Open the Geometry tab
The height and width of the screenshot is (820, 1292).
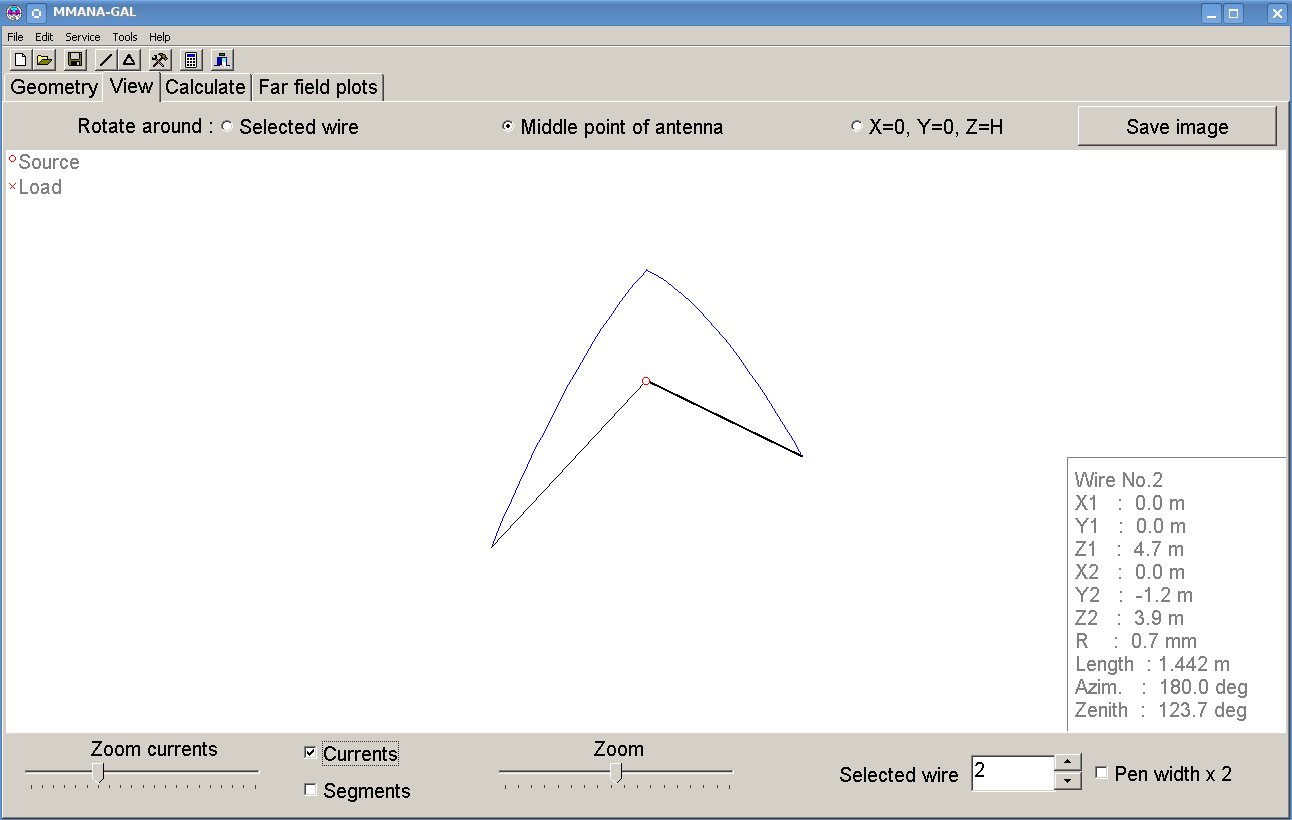(x=54, y=87)
